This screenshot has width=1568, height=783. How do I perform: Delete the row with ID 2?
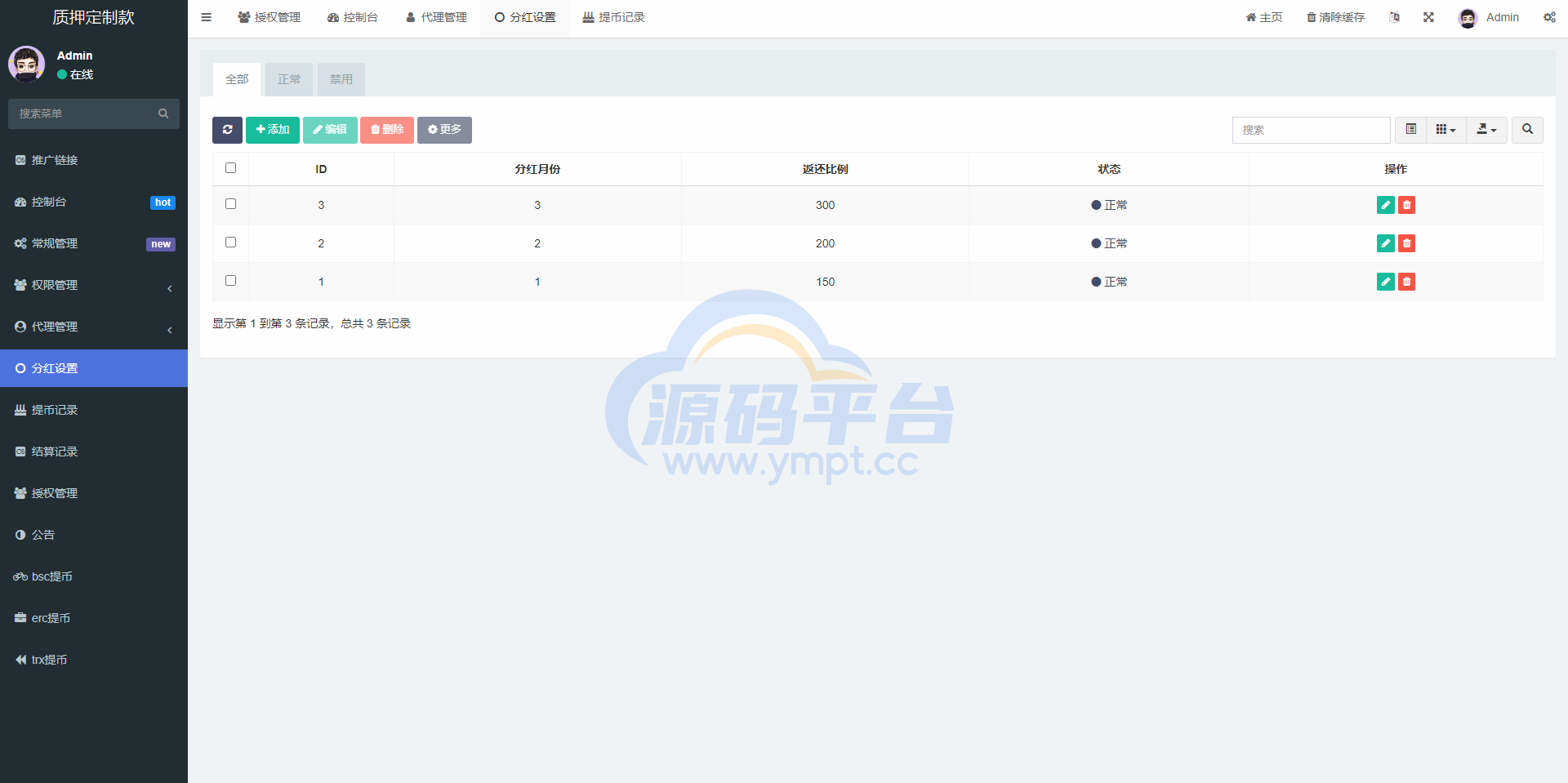1406,243
